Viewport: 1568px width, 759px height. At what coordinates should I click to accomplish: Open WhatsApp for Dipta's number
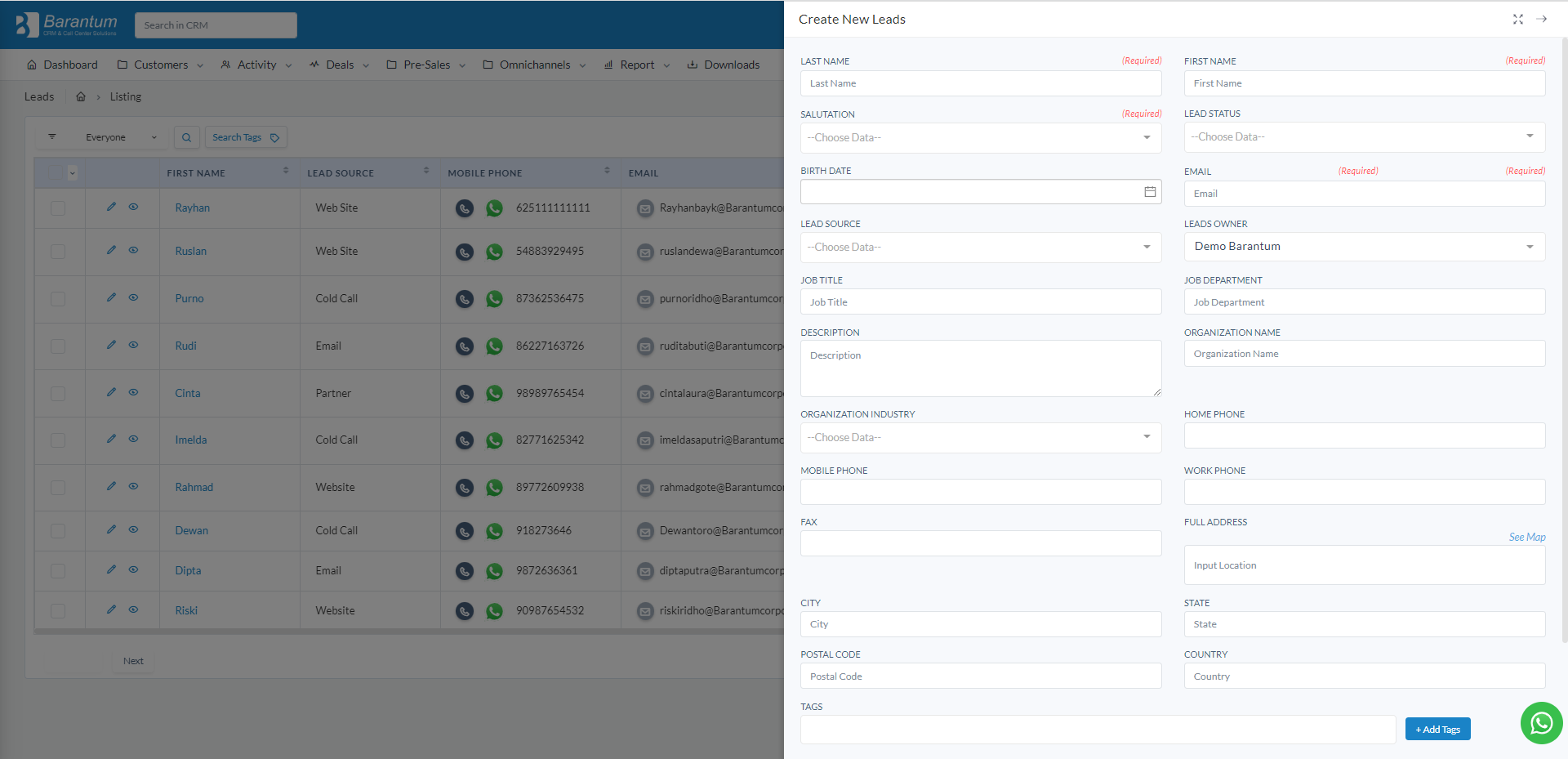click(x=494, y=571)
